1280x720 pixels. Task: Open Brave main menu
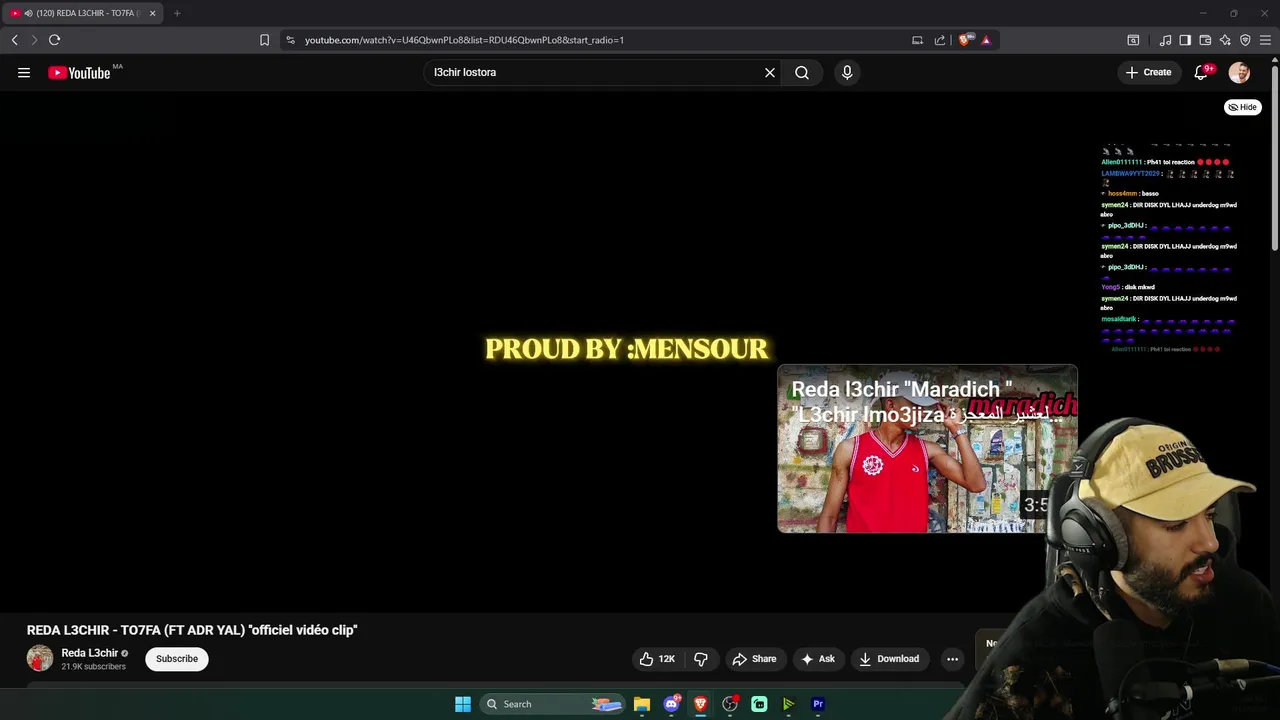[x=1265, y=40]
